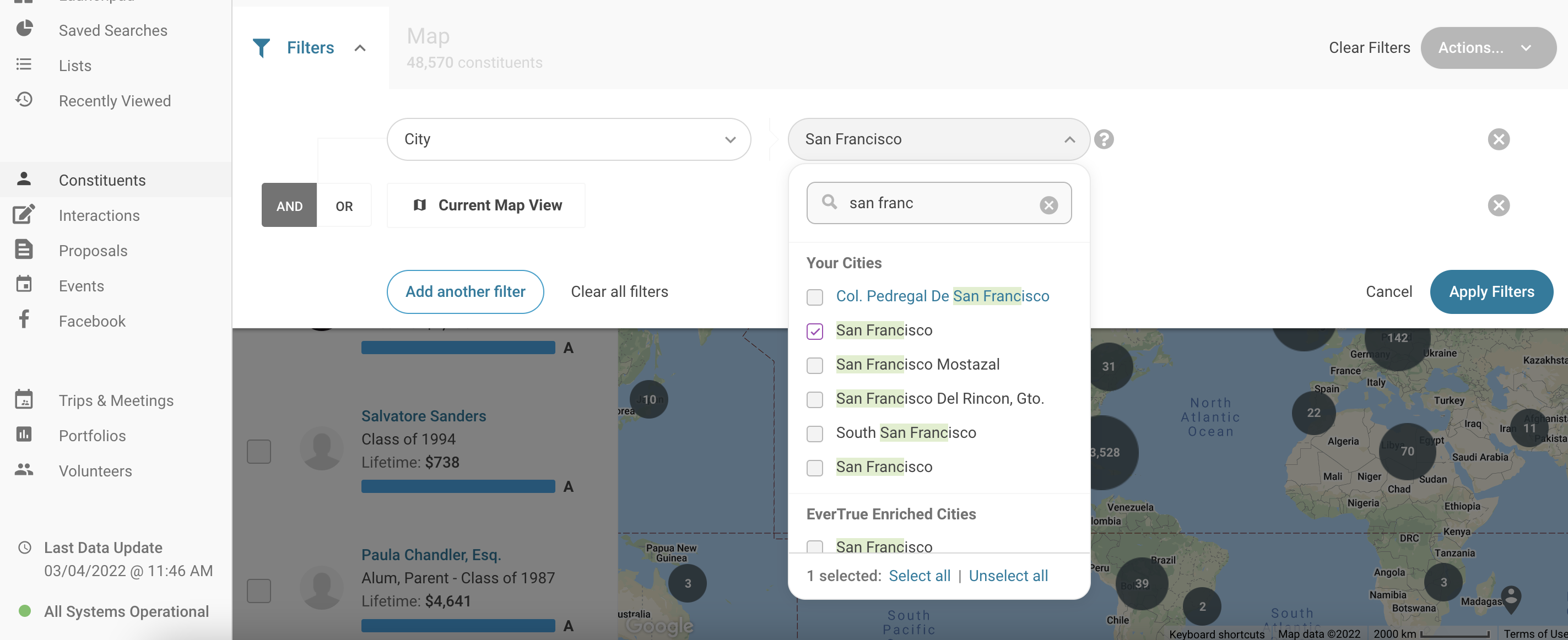This screenshot has height=640, width=1568.
Task: Click the Unselect all link
Action: [1008, 575]
